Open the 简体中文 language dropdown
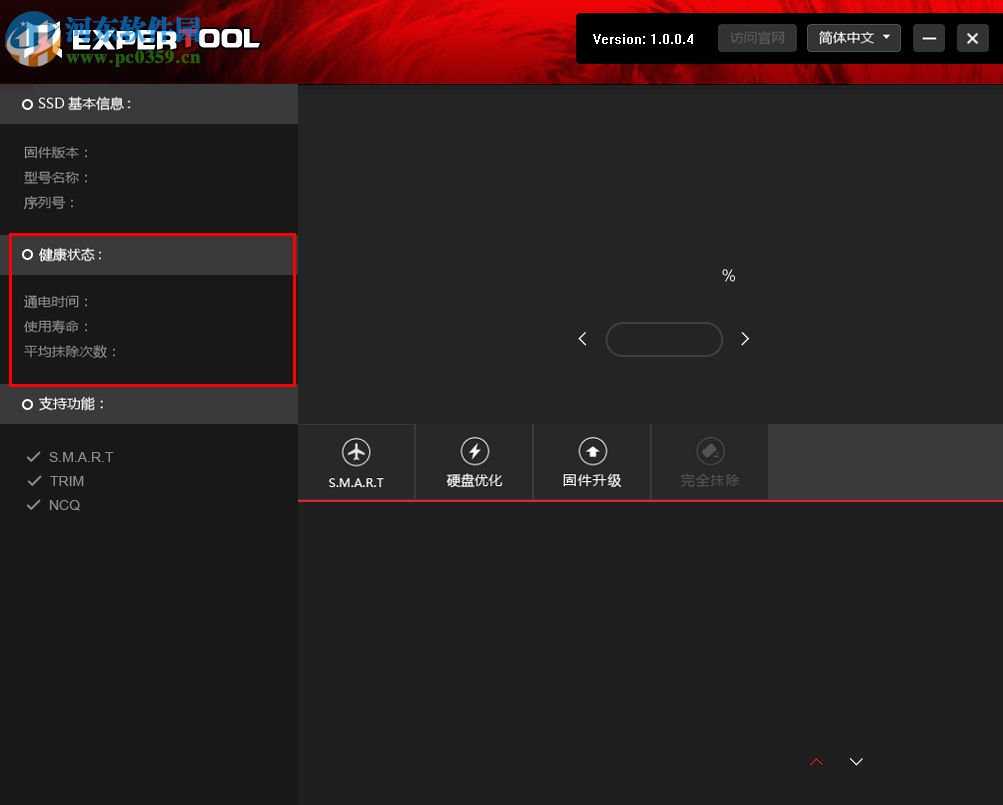This screenshot has width=1003, height=805. point(853,38)
